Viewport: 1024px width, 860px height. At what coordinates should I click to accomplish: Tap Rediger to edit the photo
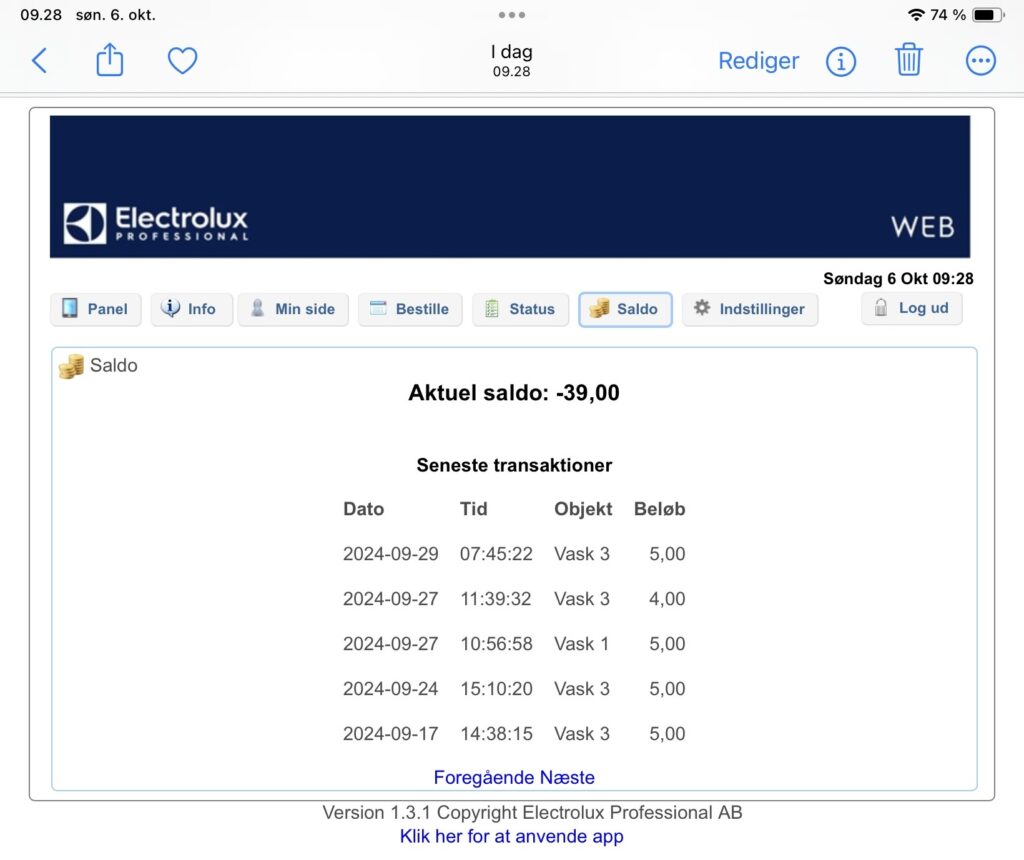(758, 61)
